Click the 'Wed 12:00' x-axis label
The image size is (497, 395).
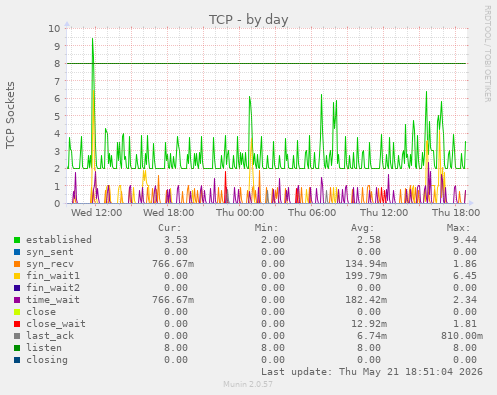click(97, 213)
